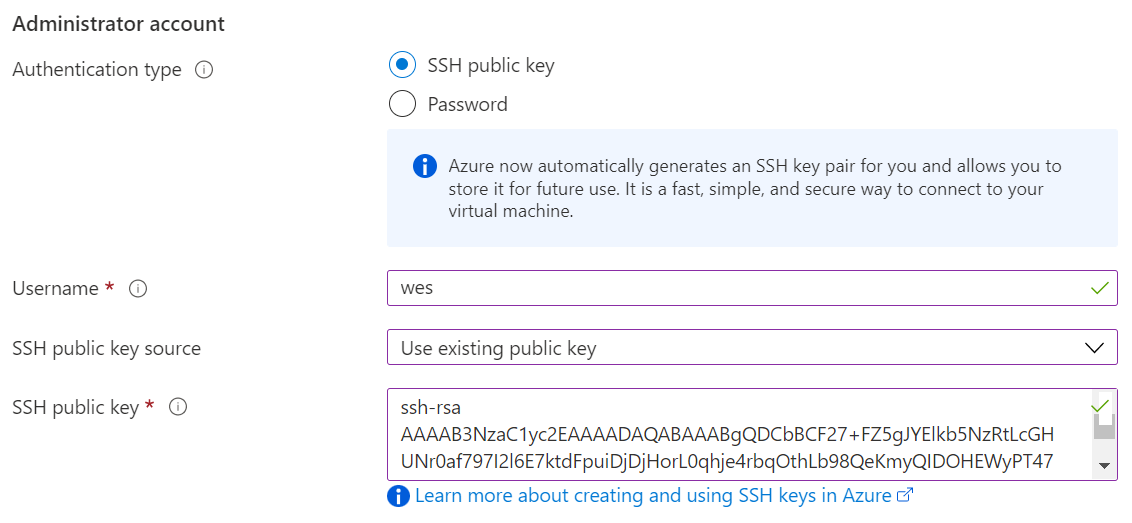The height and width of the screenshot is (523, 1132).
Task: Click the Azure SSH key pair information banner text
Action: [755, 188]
